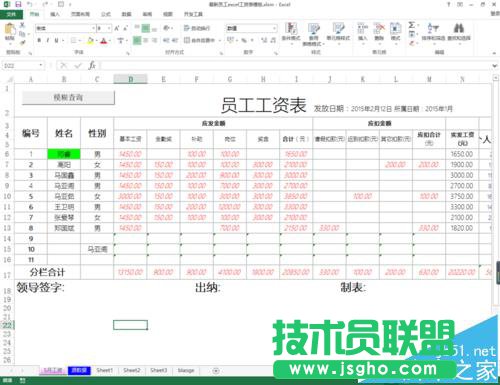Select column D header
Screen dimensions: 500x385
[x=130, y=79]
